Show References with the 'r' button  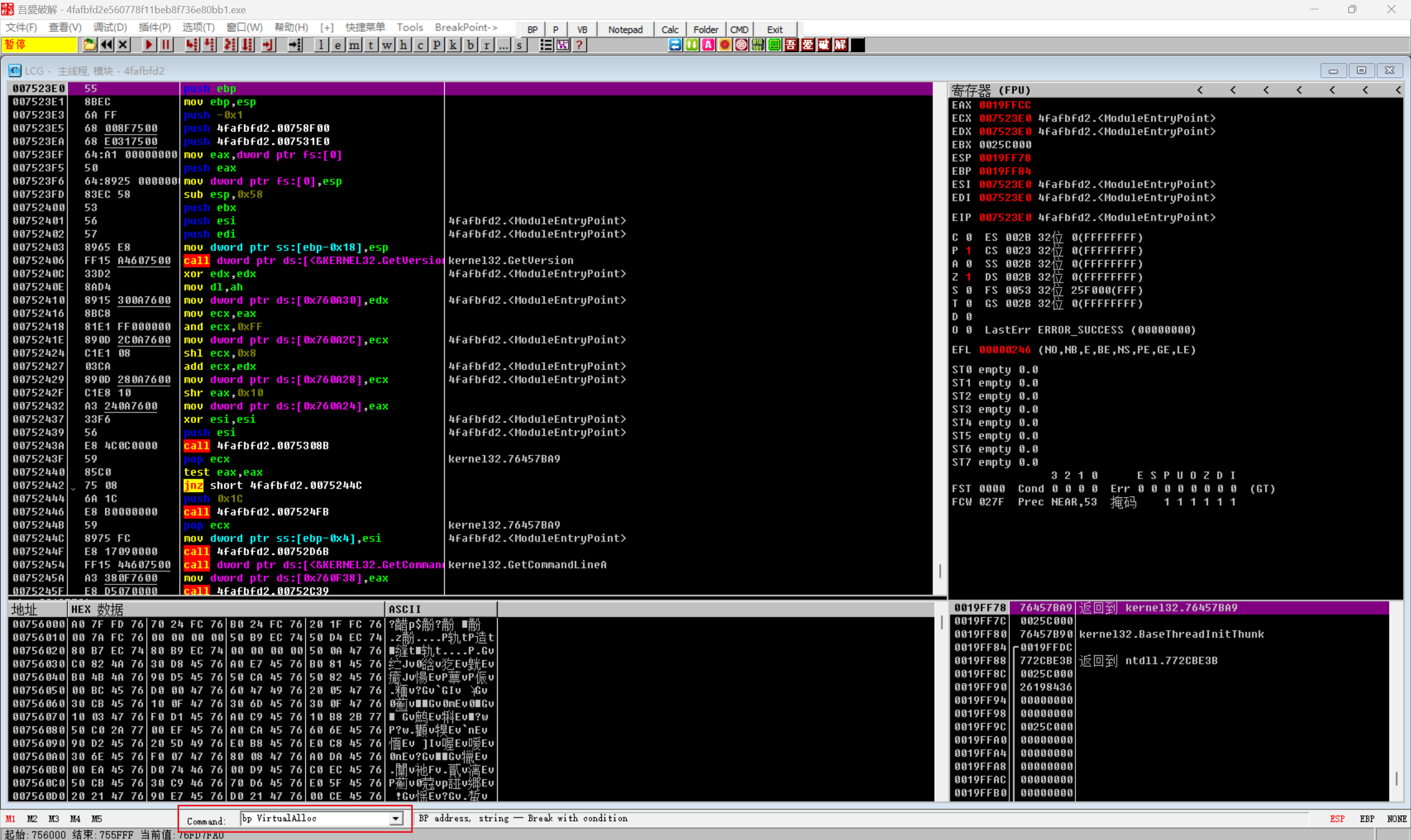pyautogui.click(x=487, y=45)
